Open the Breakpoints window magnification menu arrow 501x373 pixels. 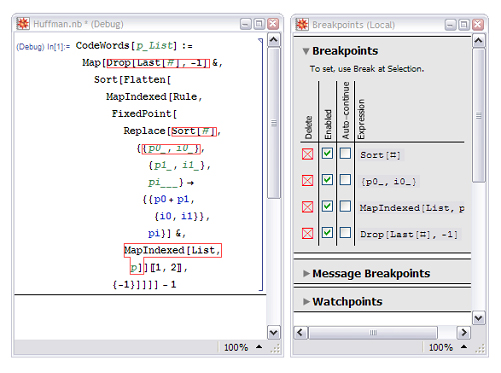pyautogui.click(x=464, y=347)
